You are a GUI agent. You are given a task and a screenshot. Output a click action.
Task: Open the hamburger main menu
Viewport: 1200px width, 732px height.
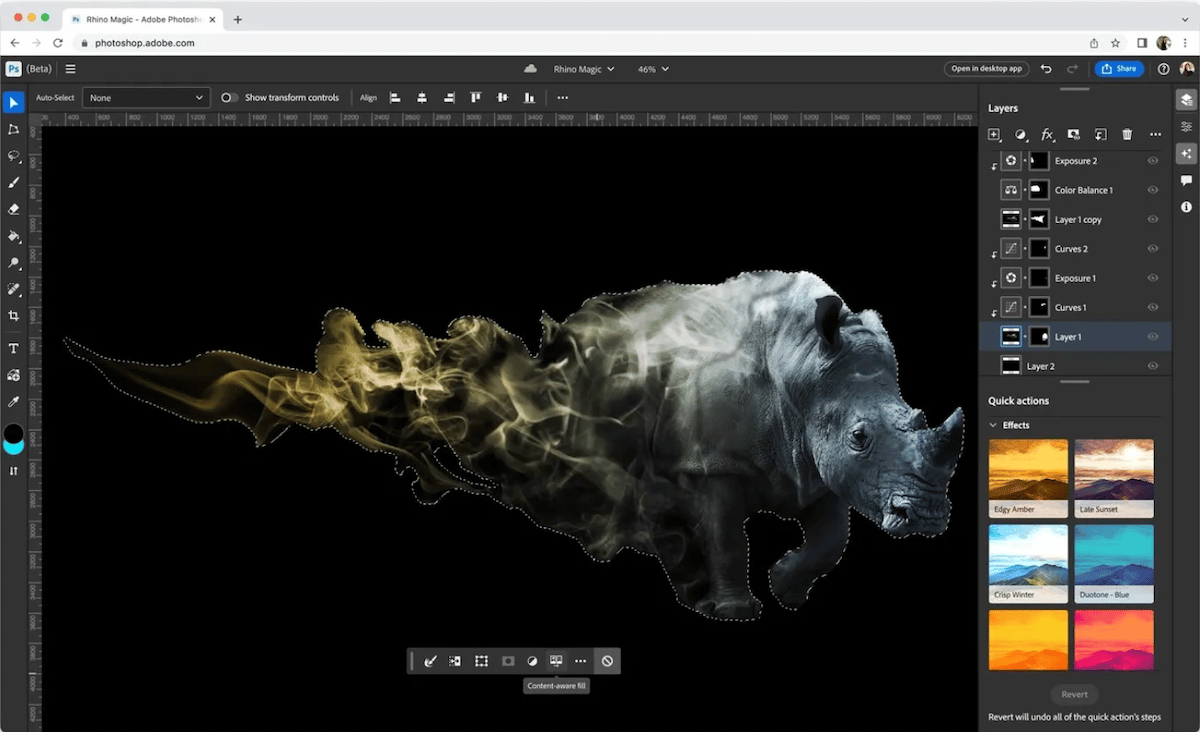click(x=70, y=69)
